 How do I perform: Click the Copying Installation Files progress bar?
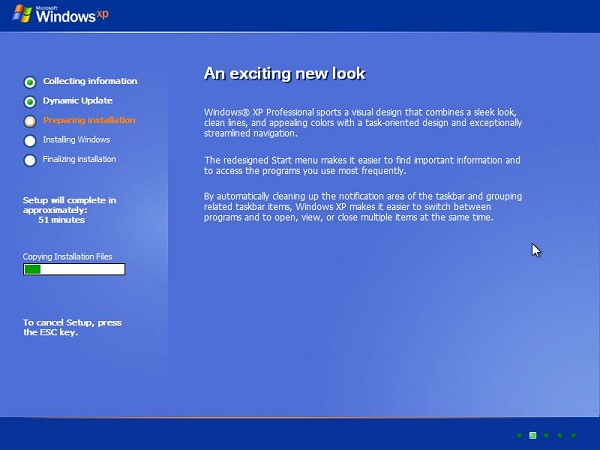coord(74,269)
